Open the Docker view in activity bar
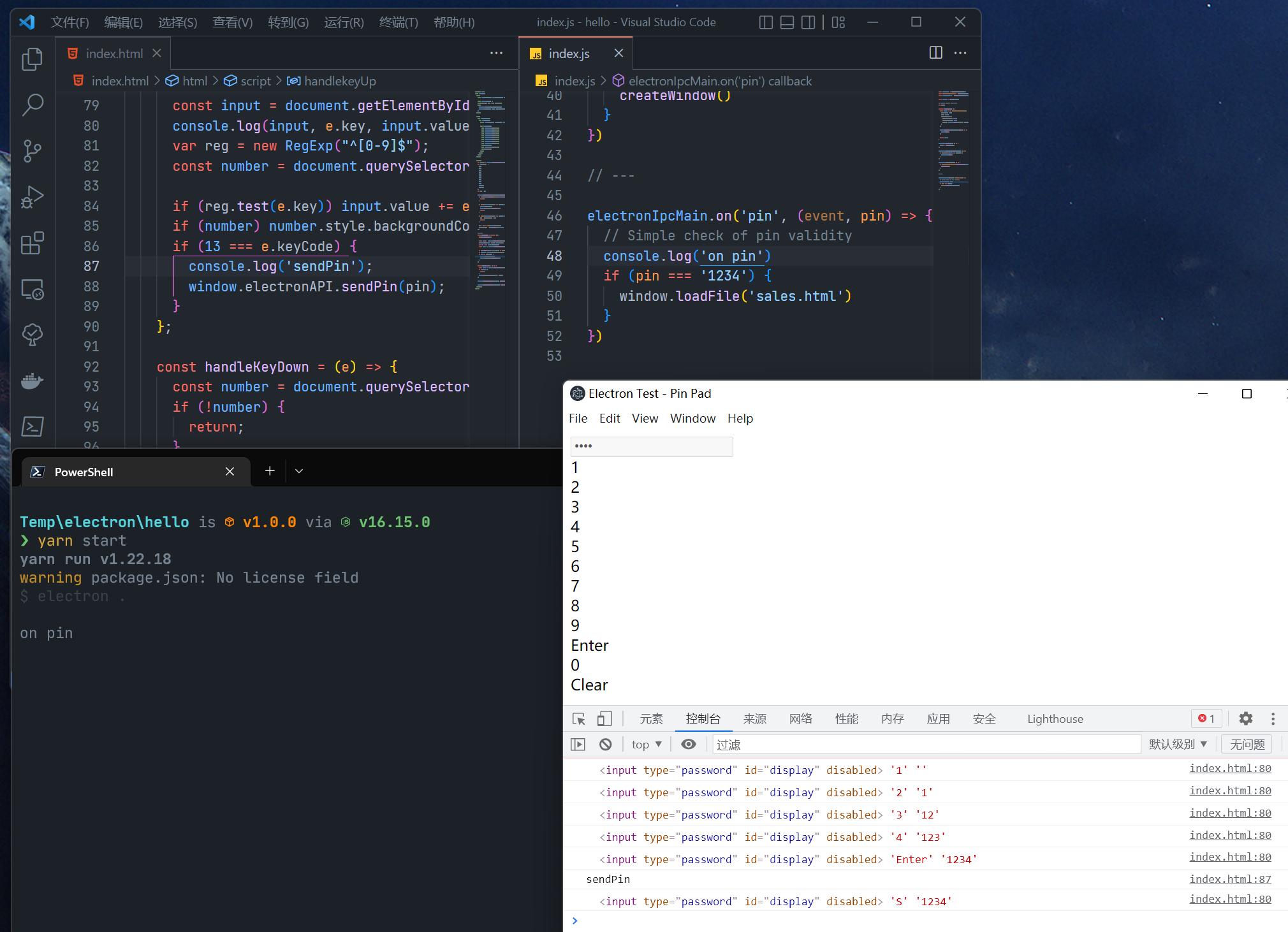The width and height of the screenshot is (1288, 932). point(32,381)
